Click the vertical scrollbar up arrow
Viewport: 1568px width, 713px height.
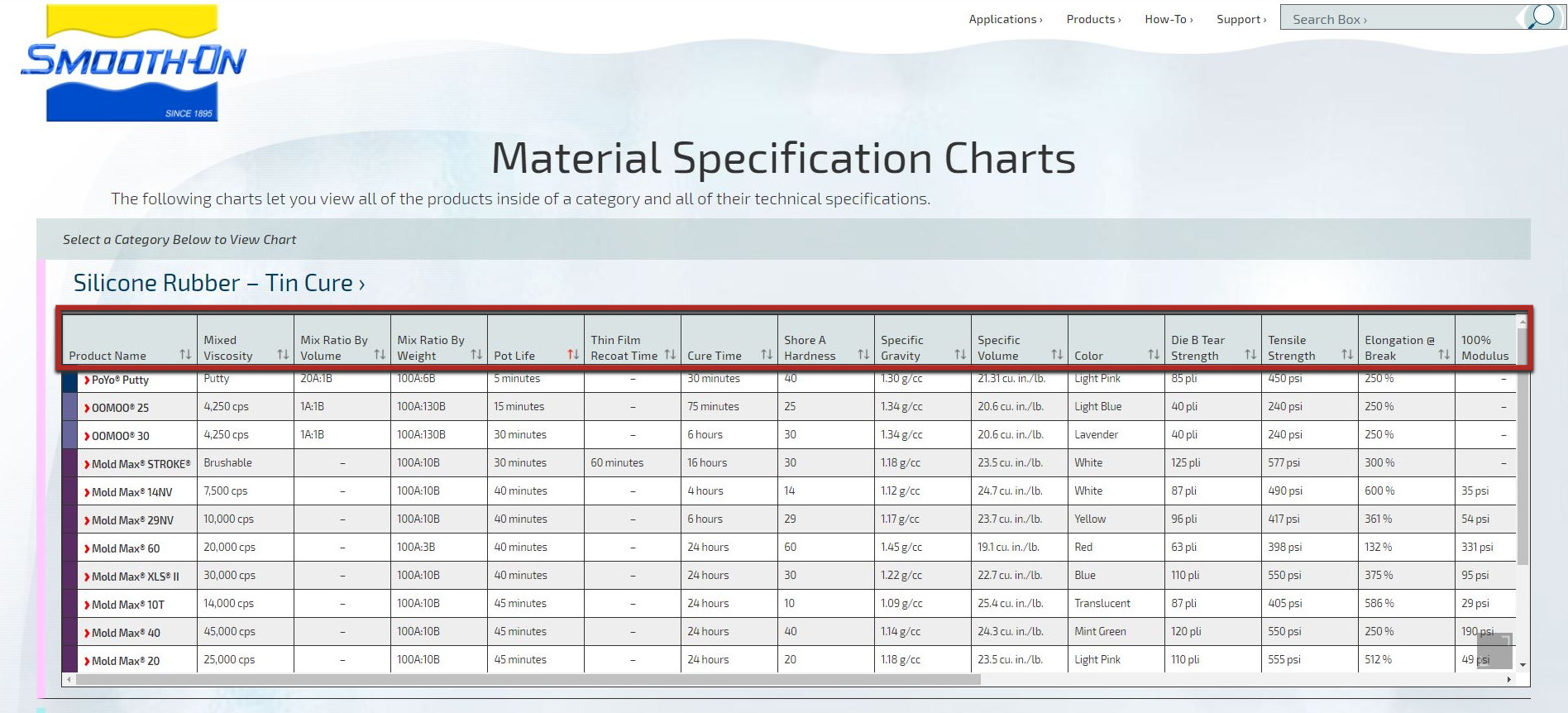(1523, 321)
